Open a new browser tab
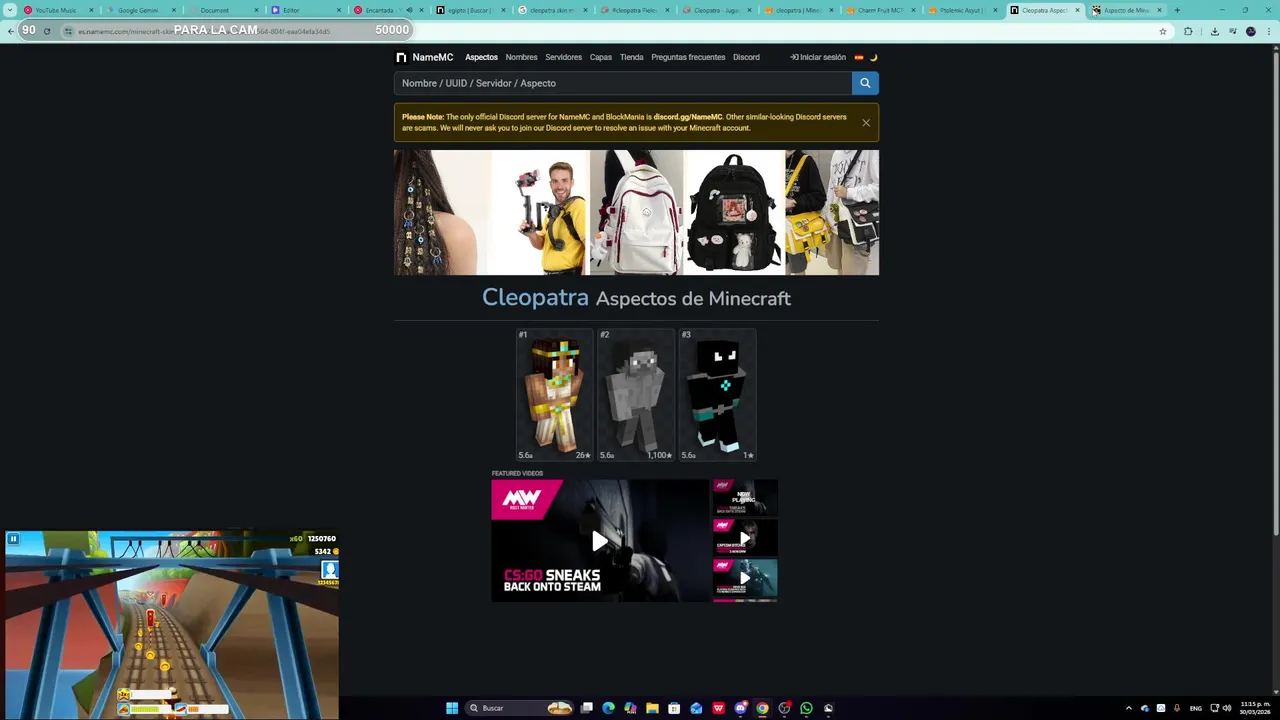1280x720 pixels. pyautogui.click(x=1177, y=10)
